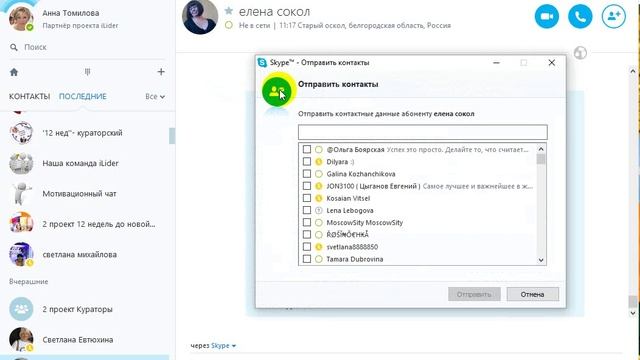Check the @Ольга Боярская checkbox
This screenshot has height=360, width=640.
307,149
